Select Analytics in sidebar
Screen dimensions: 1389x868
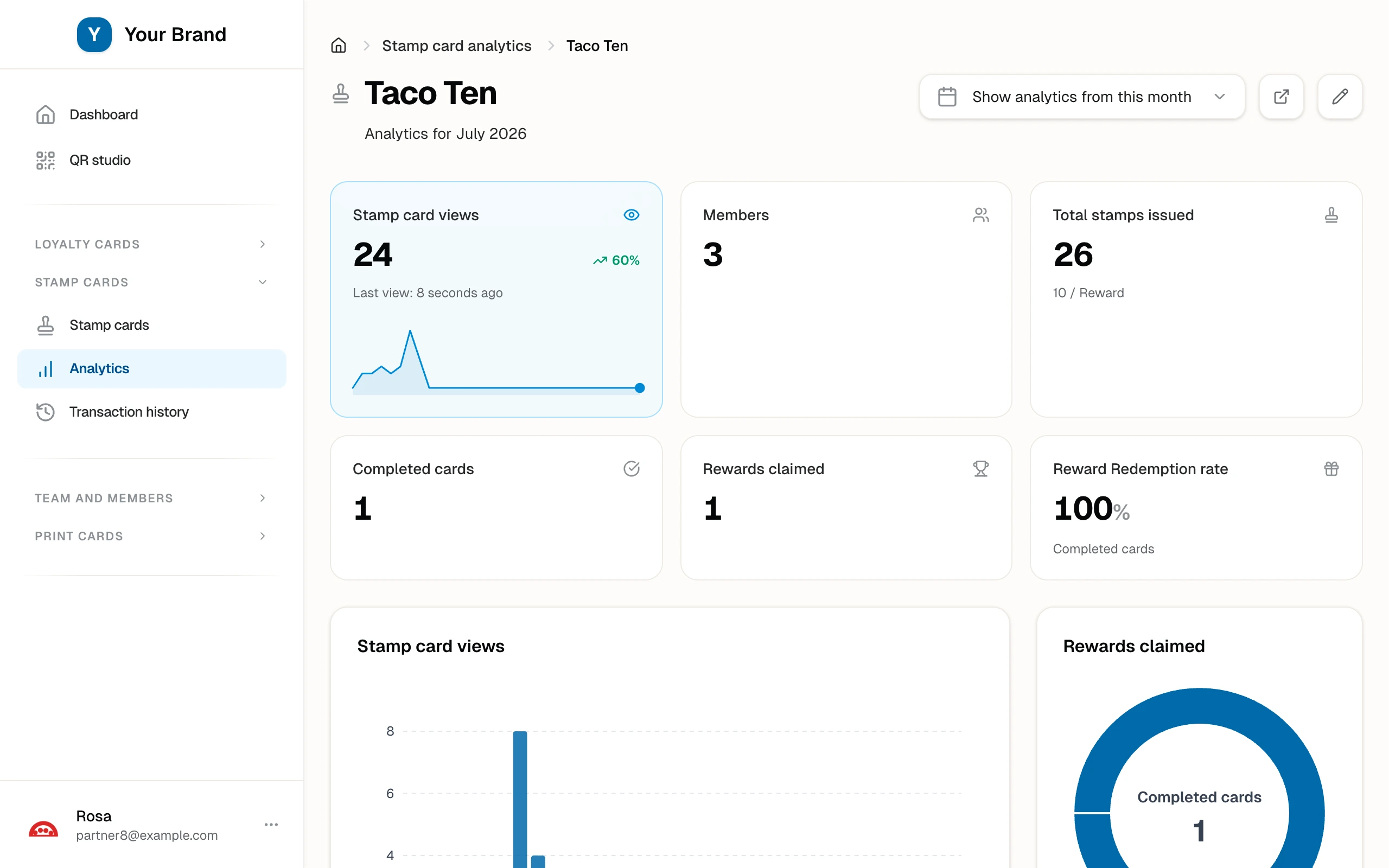tap(151, 368)
